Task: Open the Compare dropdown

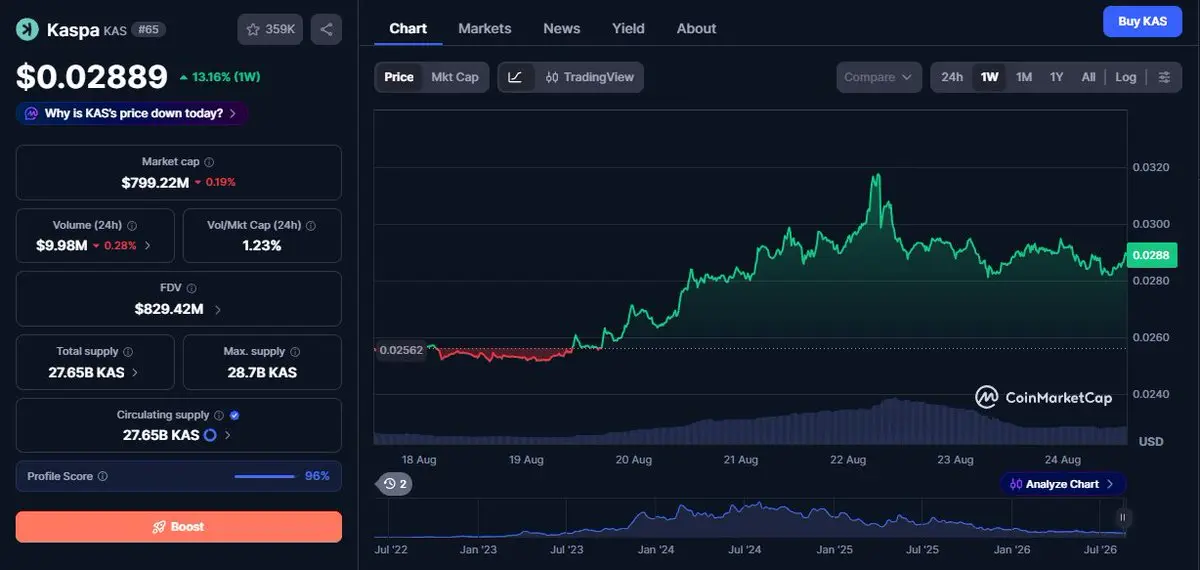Action: [x=879, y=77]
